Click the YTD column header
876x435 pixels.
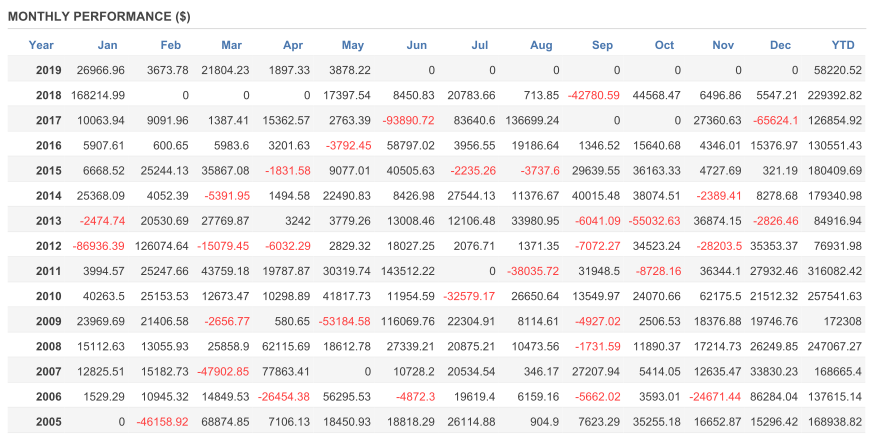(843, 45)
